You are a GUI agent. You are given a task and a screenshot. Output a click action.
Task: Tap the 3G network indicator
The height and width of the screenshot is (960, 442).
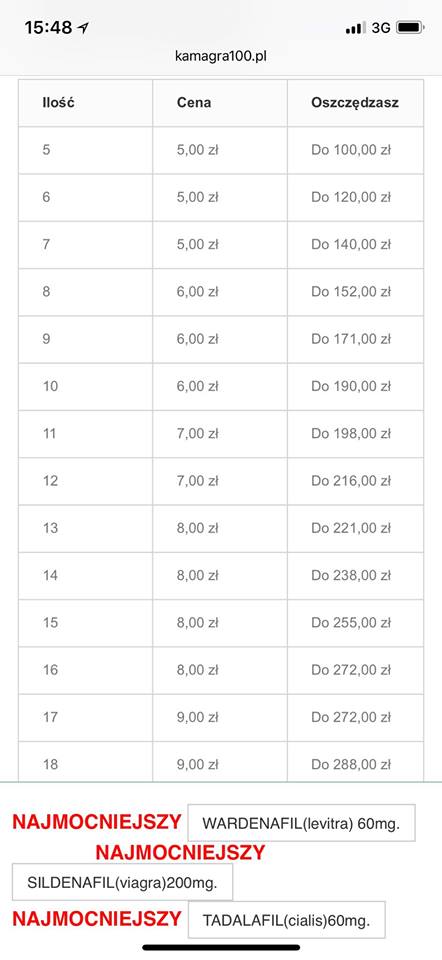coord(381,28)
